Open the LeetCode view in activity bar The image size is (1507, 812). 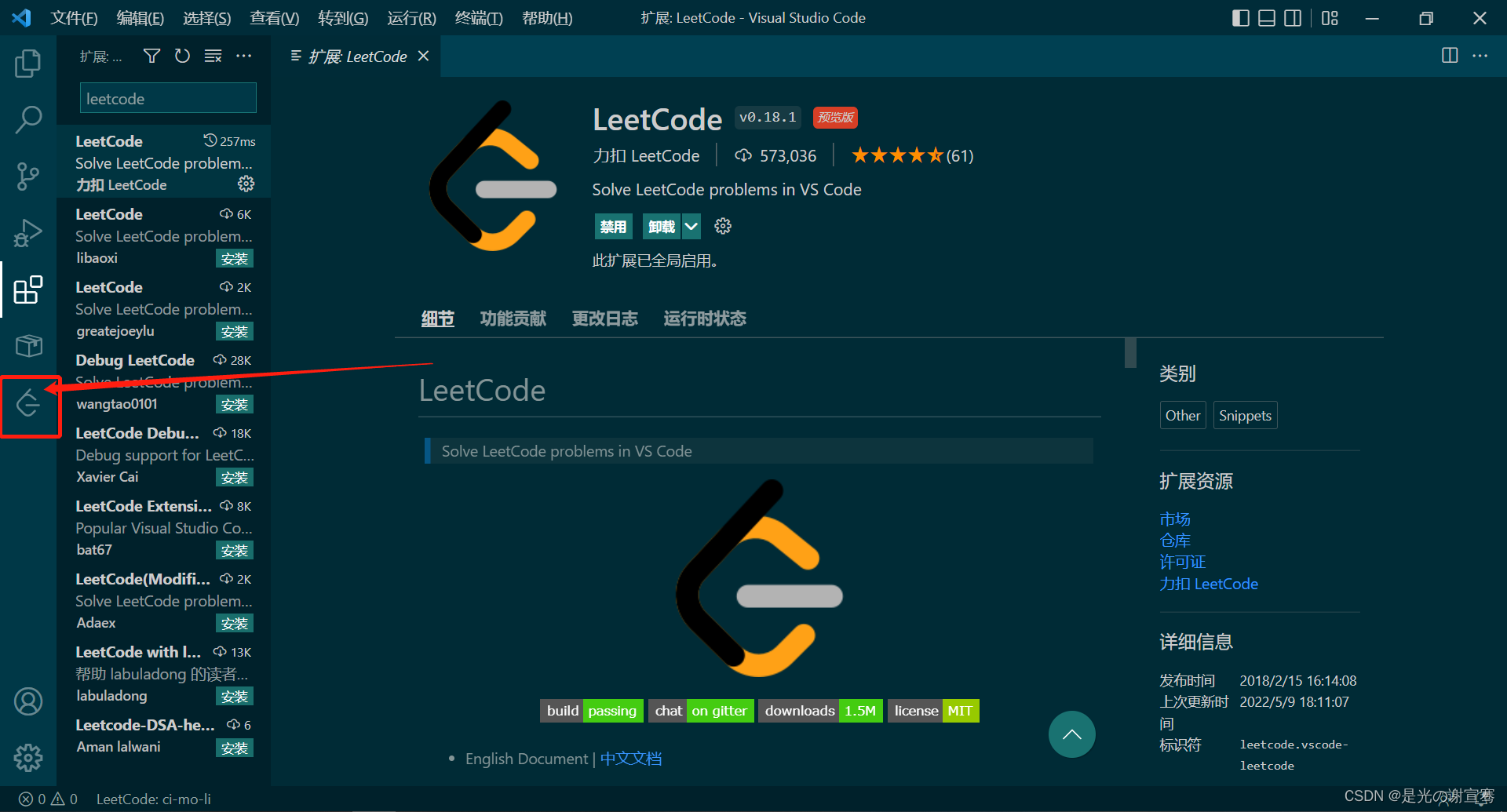pyautogui.click(x=28, y=403)
